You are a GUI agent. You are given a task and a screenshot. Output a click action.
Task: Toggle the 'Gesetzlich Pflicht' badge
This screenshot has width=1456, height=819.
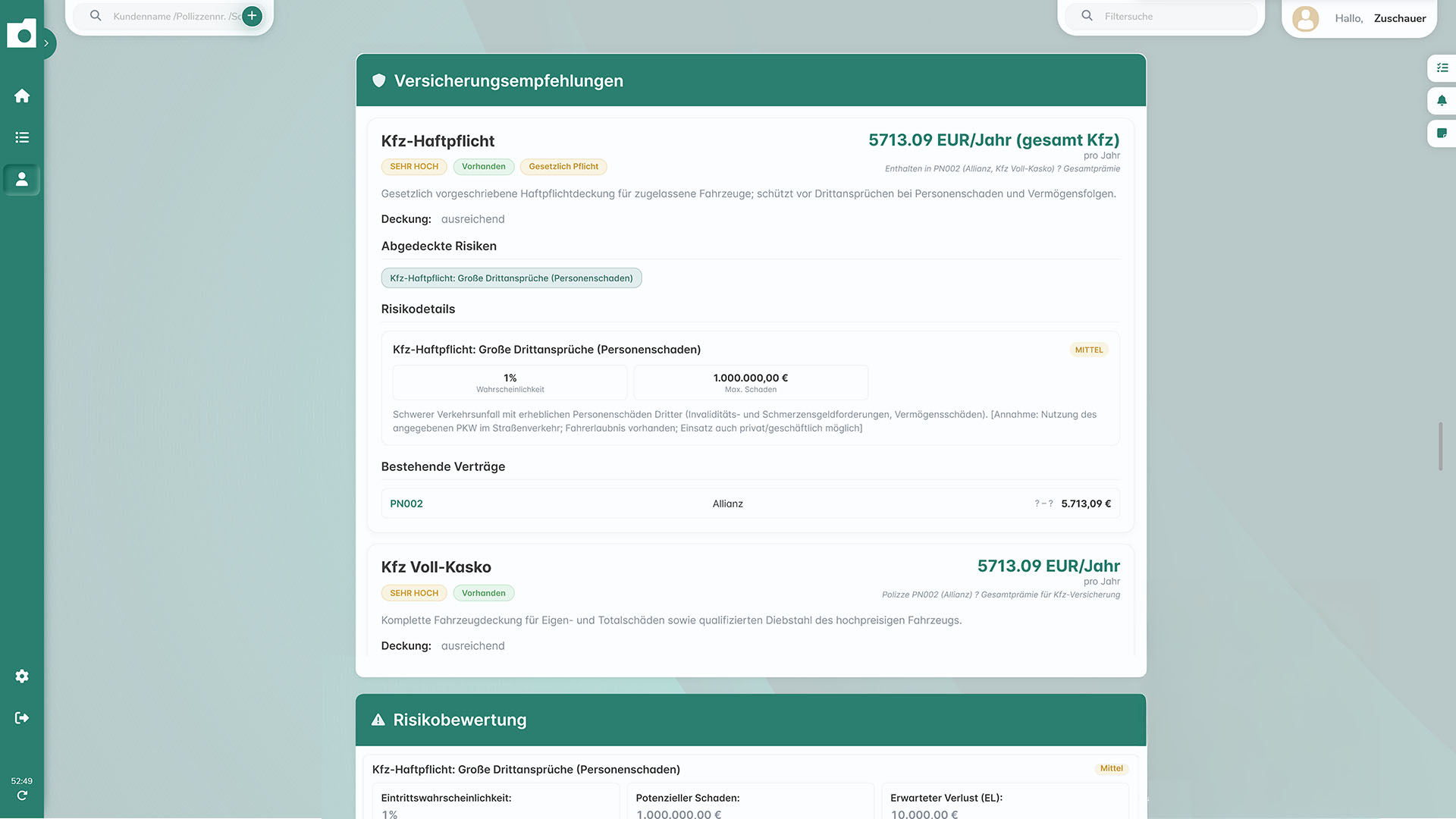(563, 166)
